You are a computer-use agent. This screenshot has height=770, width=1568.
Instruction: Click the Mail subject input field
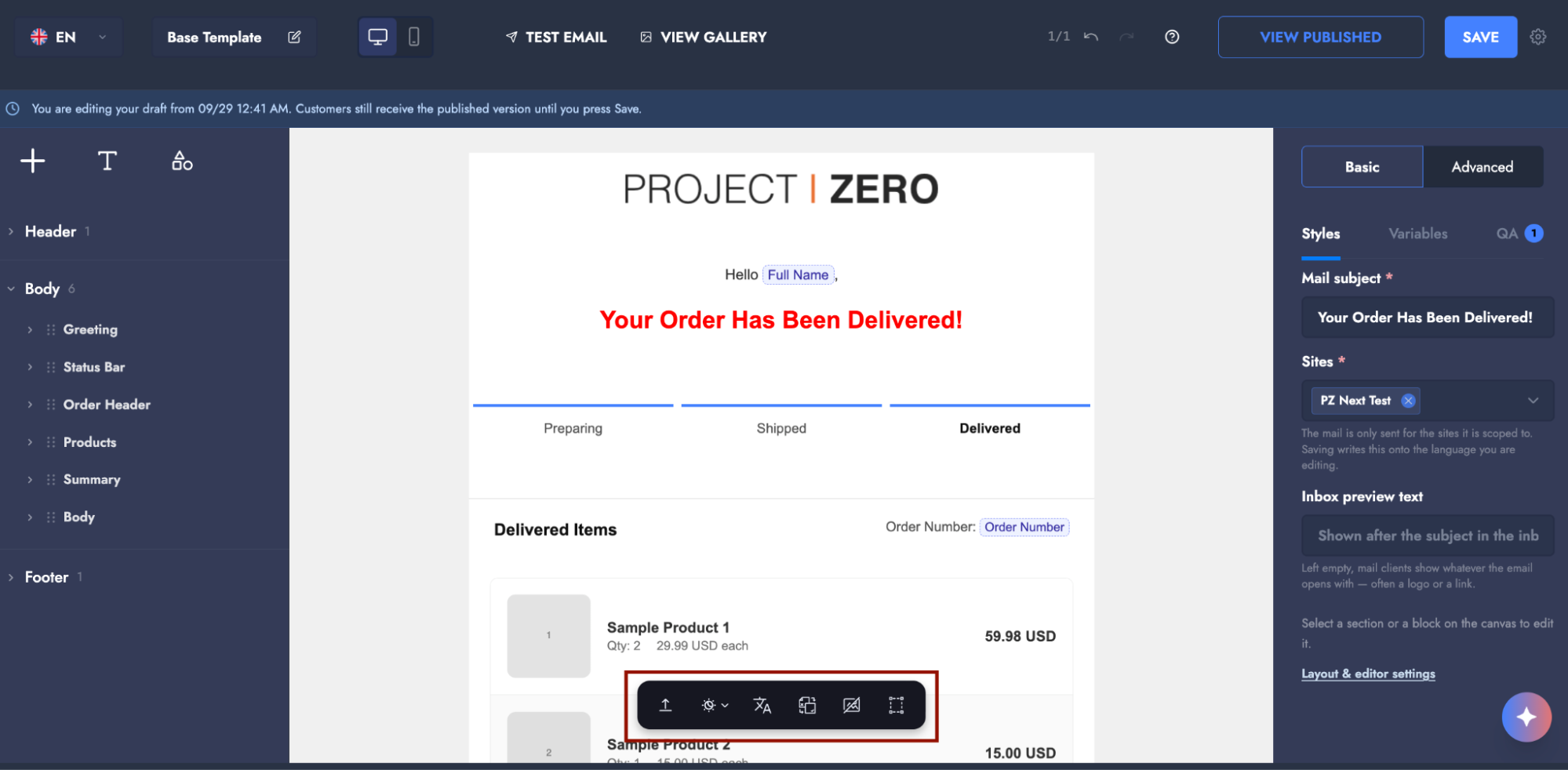click(1427, 318)
